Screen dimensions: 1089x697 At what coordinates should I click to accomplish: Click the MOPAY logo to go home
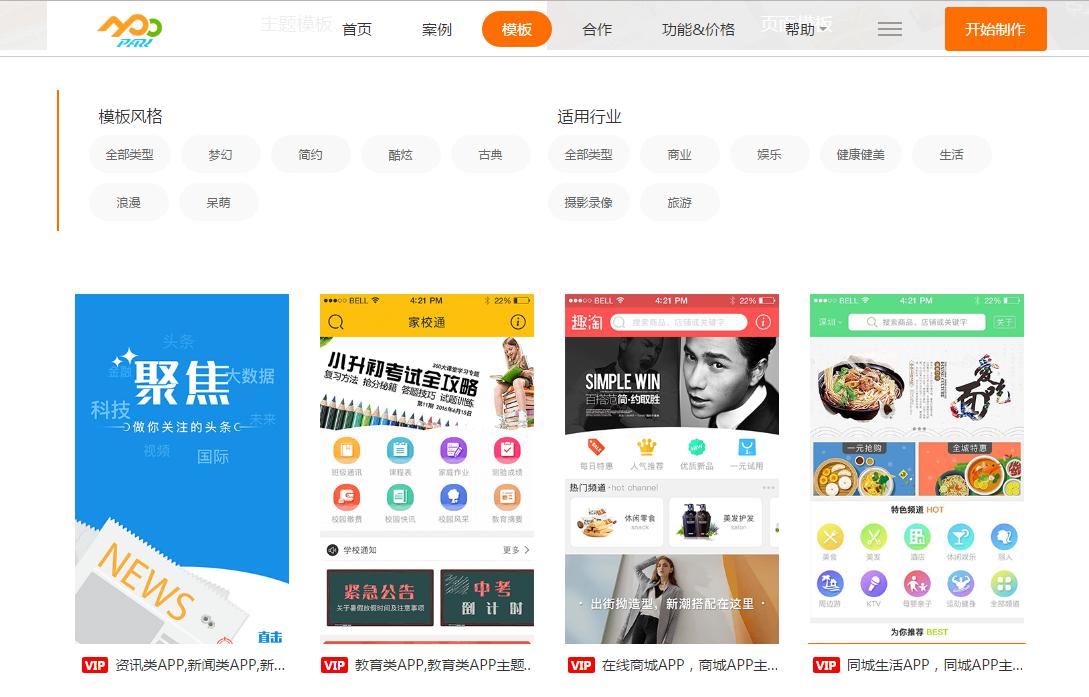pos(129,29)
